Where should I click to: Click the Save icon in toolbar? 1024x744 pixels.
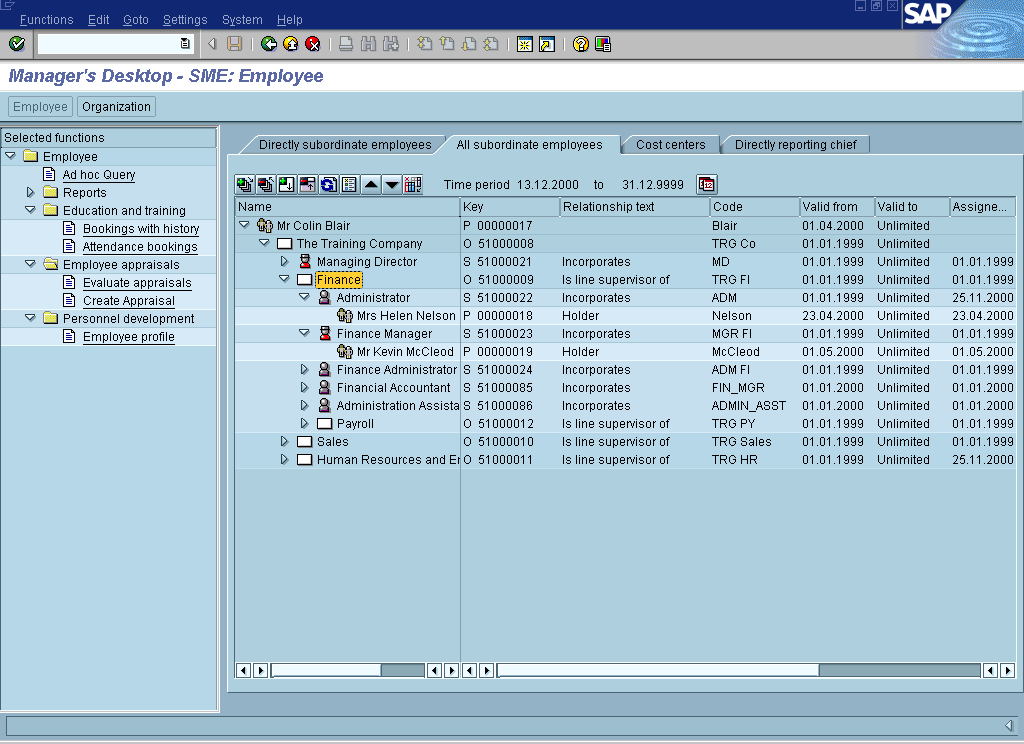click(234, 44)
